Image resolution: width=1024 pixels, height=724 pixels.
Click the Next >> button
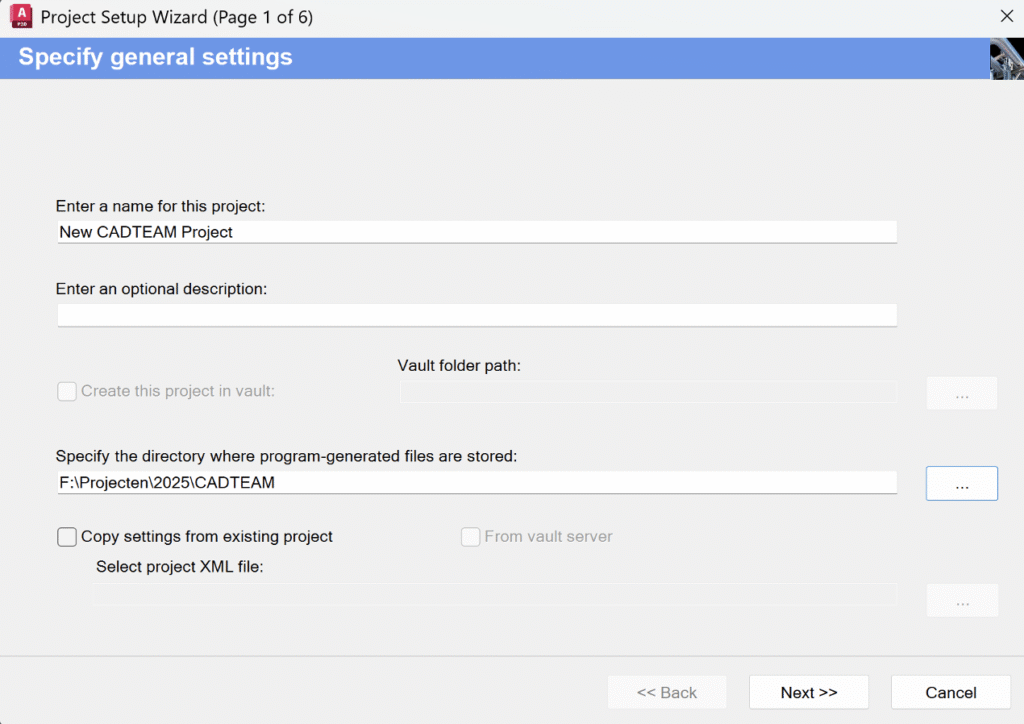(808, 692)
